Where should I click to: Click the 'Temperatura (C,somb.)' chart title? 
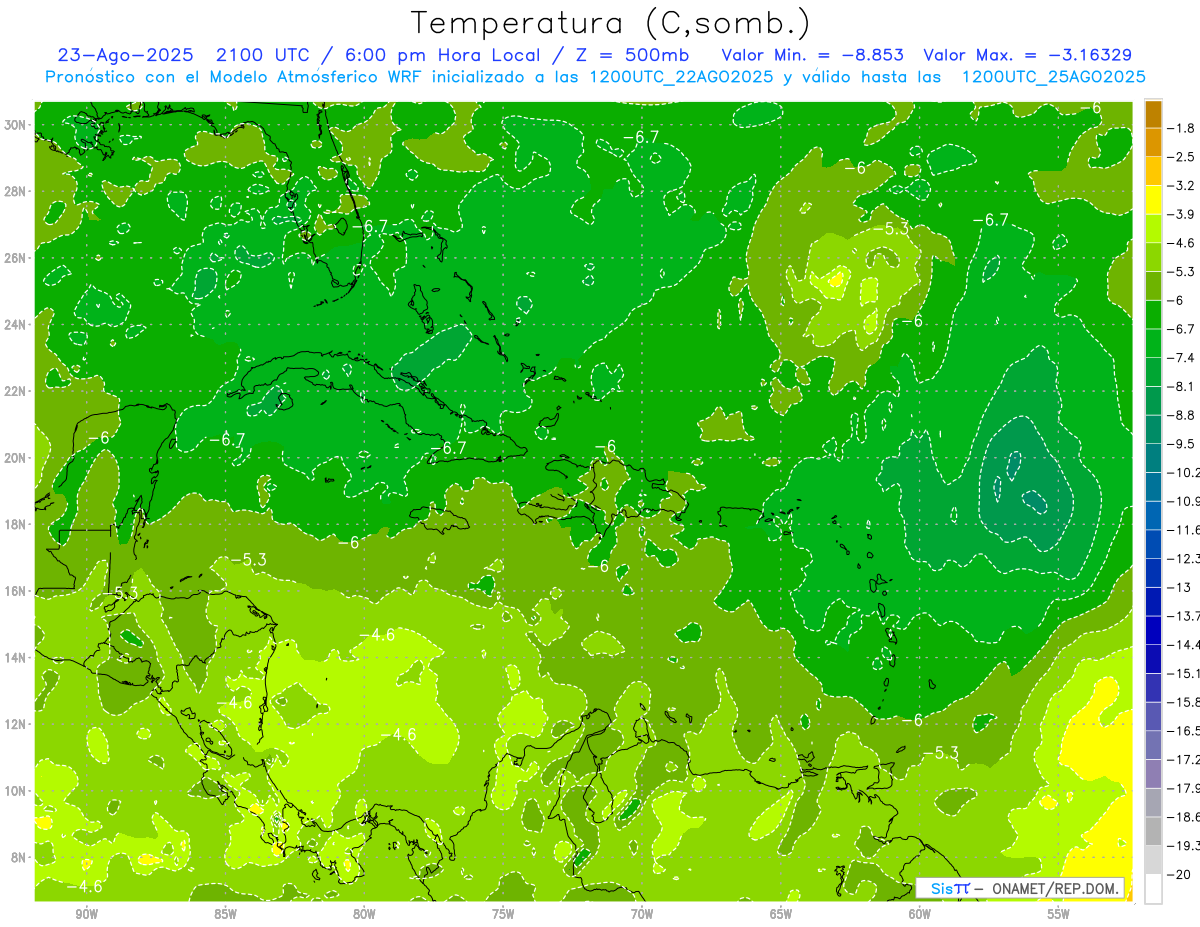(611, 24)
